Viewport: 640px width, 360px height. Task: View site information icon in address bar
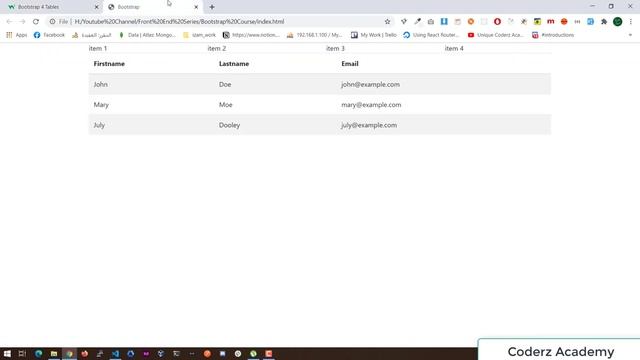[52, 22]
